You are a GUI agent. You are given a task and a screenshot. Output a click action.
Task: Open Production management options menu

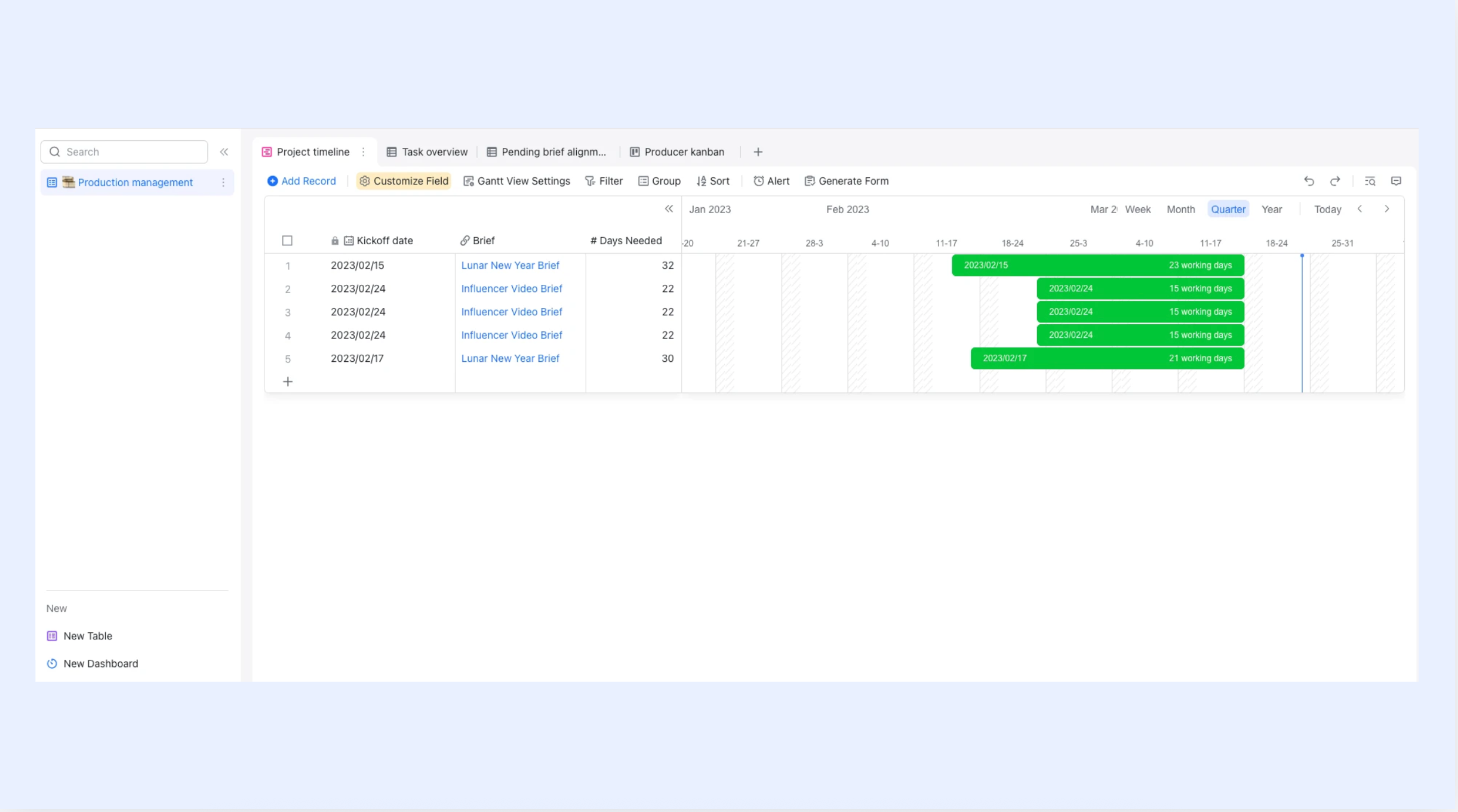pyautogui.click(x=223, y=182)
